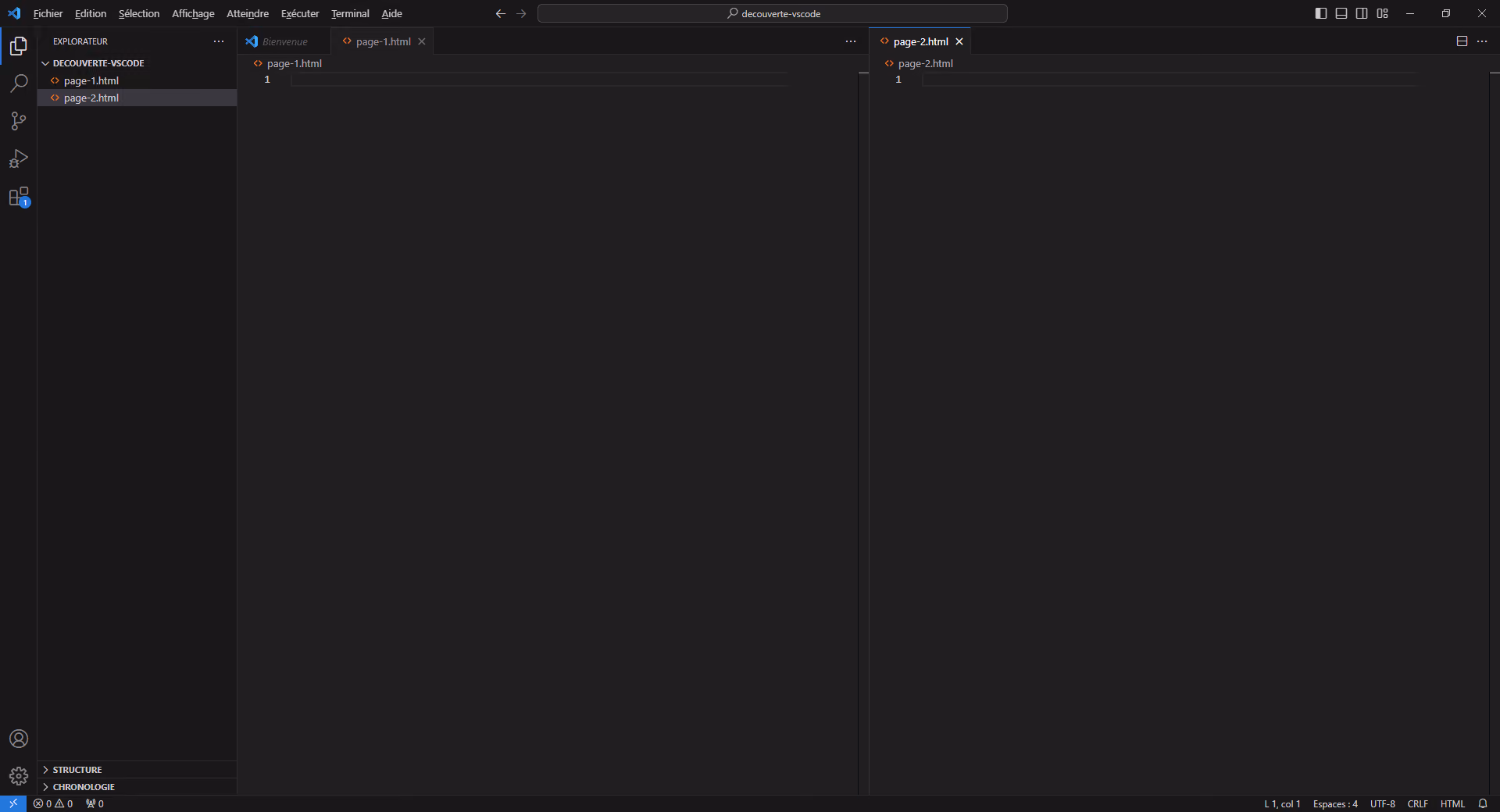Screen dimensions: 1500x812
Task: Collapse the DECOUVERTE-VSCODE folder section
Action: pos(137,63)
